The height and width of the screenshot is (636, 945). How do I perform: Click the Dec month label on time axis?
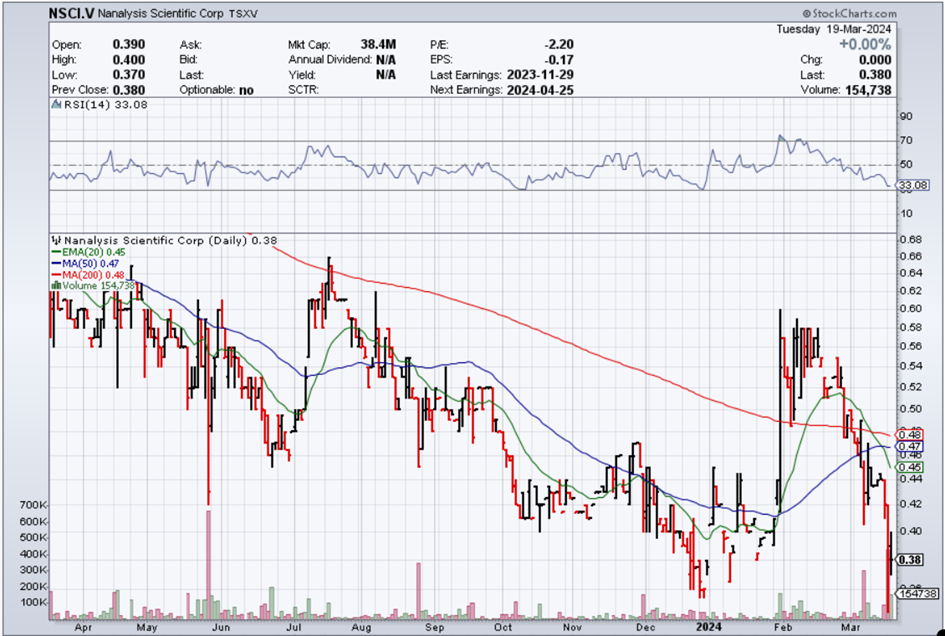coord(645,627)
